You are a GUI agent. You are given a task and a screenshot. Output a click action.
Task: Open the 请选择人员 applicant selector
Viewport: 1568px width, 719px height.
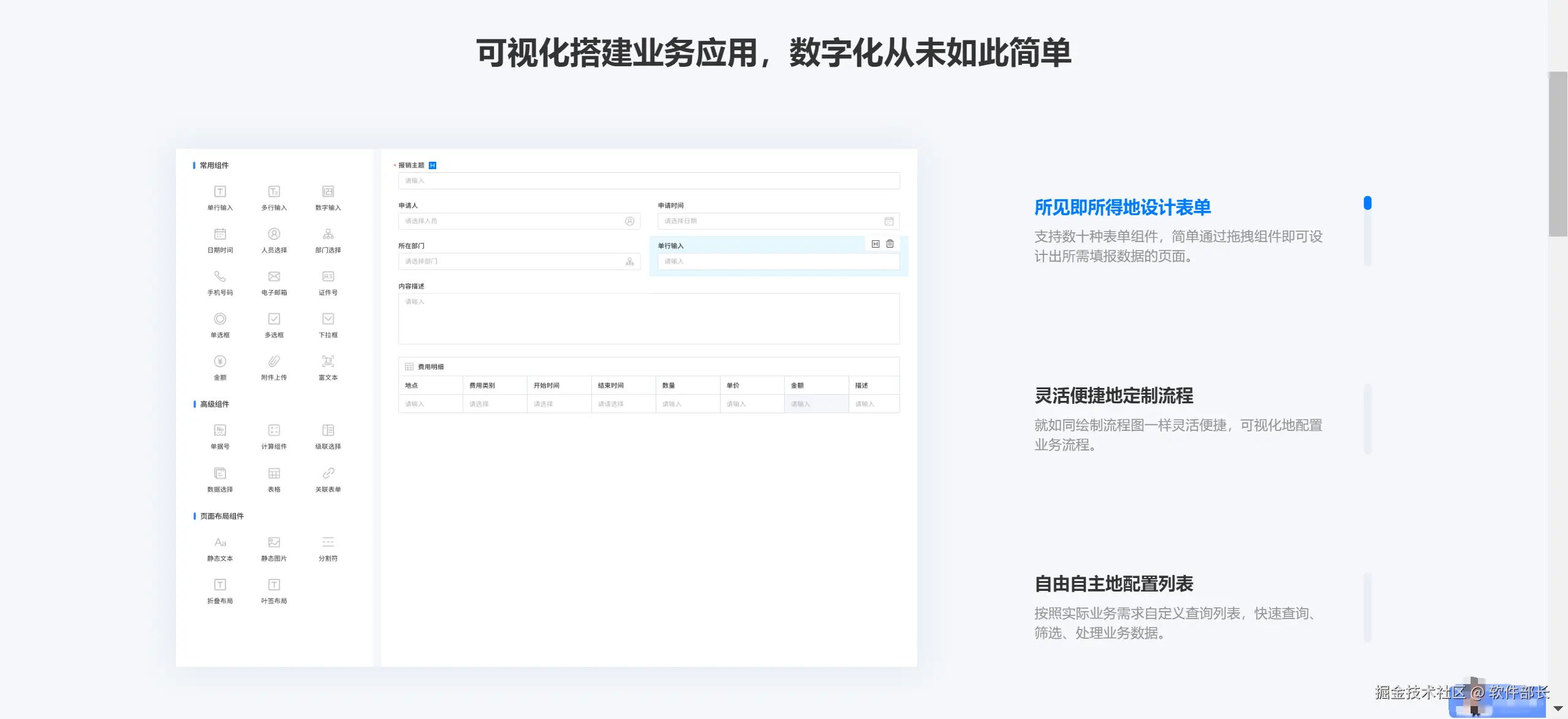tap(518, 221)
